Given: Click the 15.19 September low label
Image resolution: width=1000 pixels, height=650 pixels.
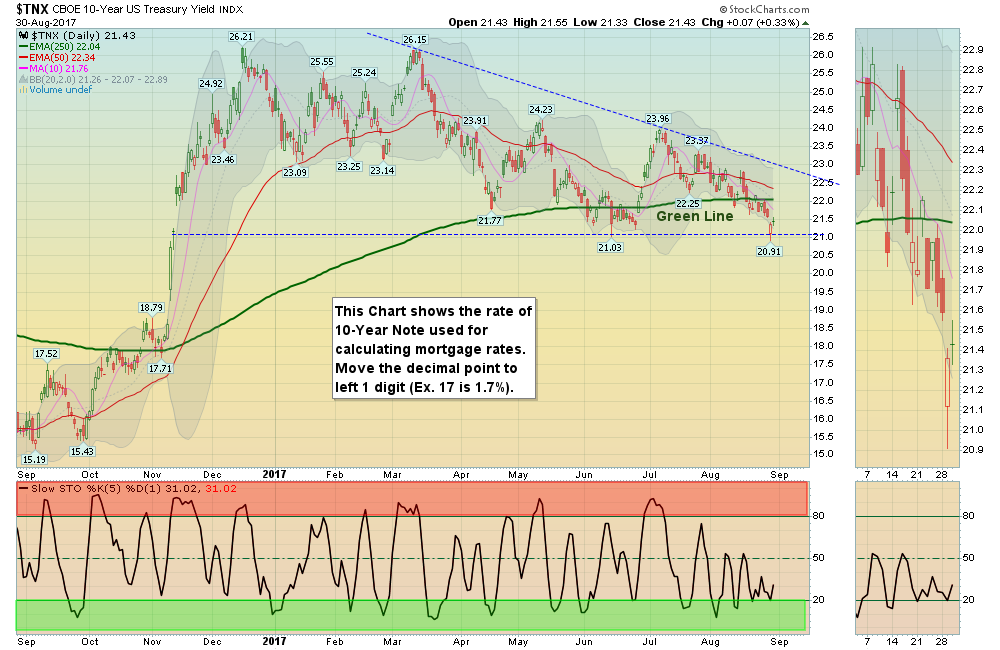Looking at the screenshot, I should [x=34, y=459].
